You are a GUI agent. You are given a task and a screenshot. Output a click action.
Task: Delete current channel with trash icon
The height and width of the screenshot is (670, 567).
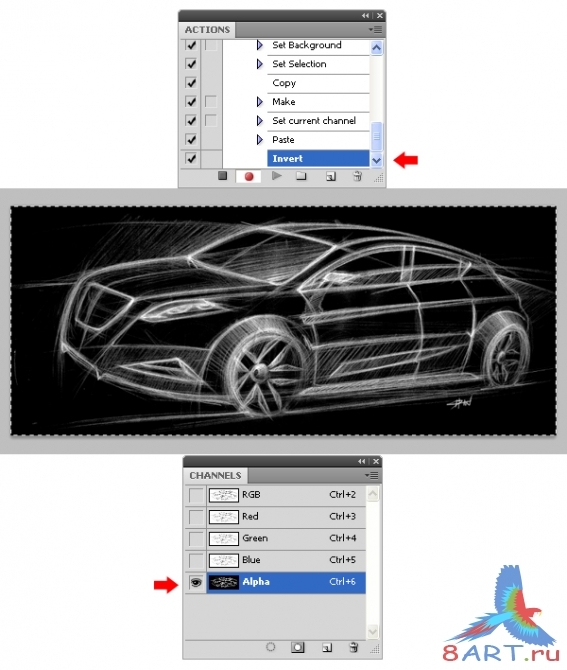click(x=353, y=647)
